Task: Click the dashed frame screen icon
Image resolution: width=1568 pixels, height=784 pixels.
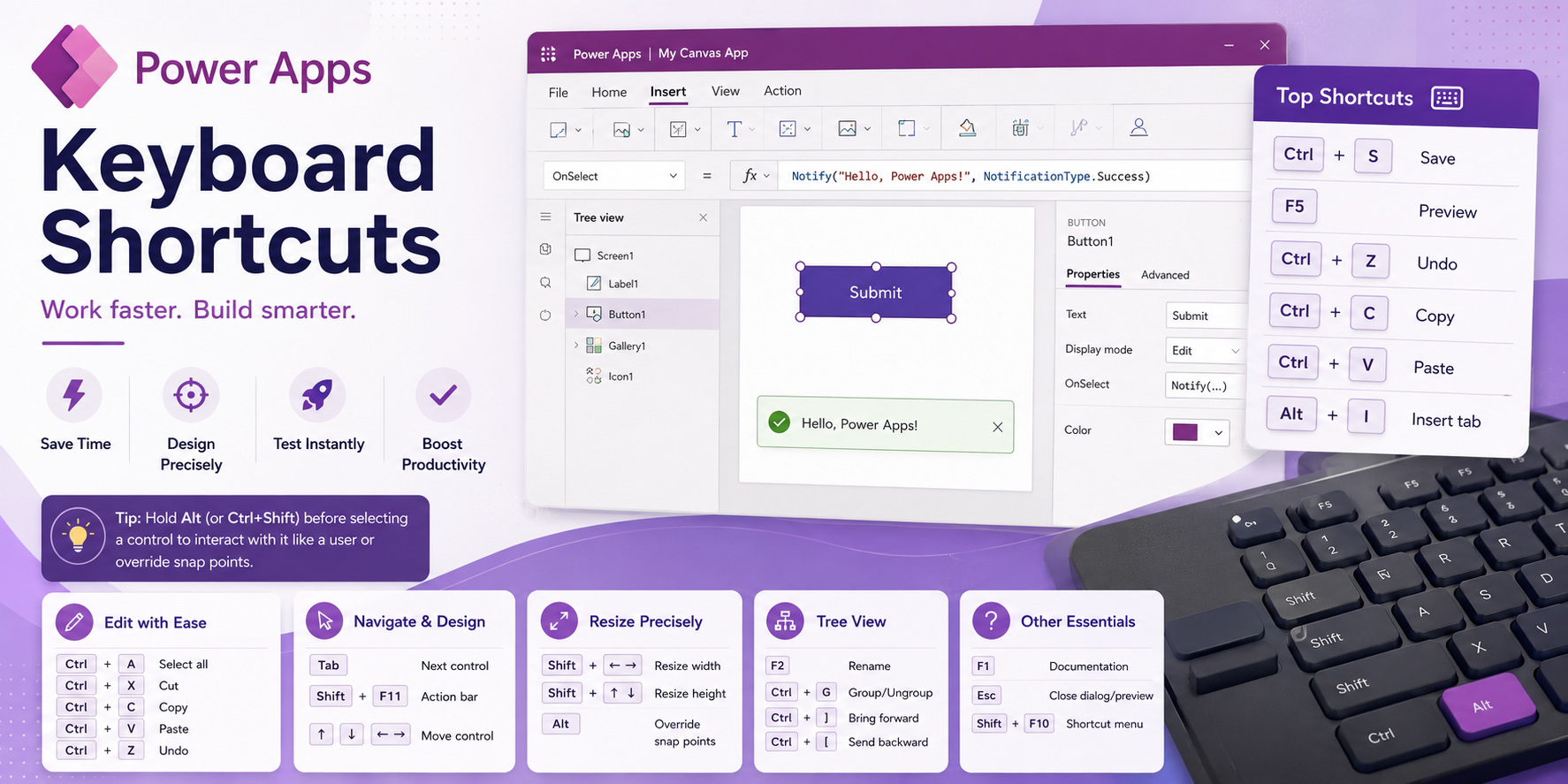Action: (x=906, y=129)
